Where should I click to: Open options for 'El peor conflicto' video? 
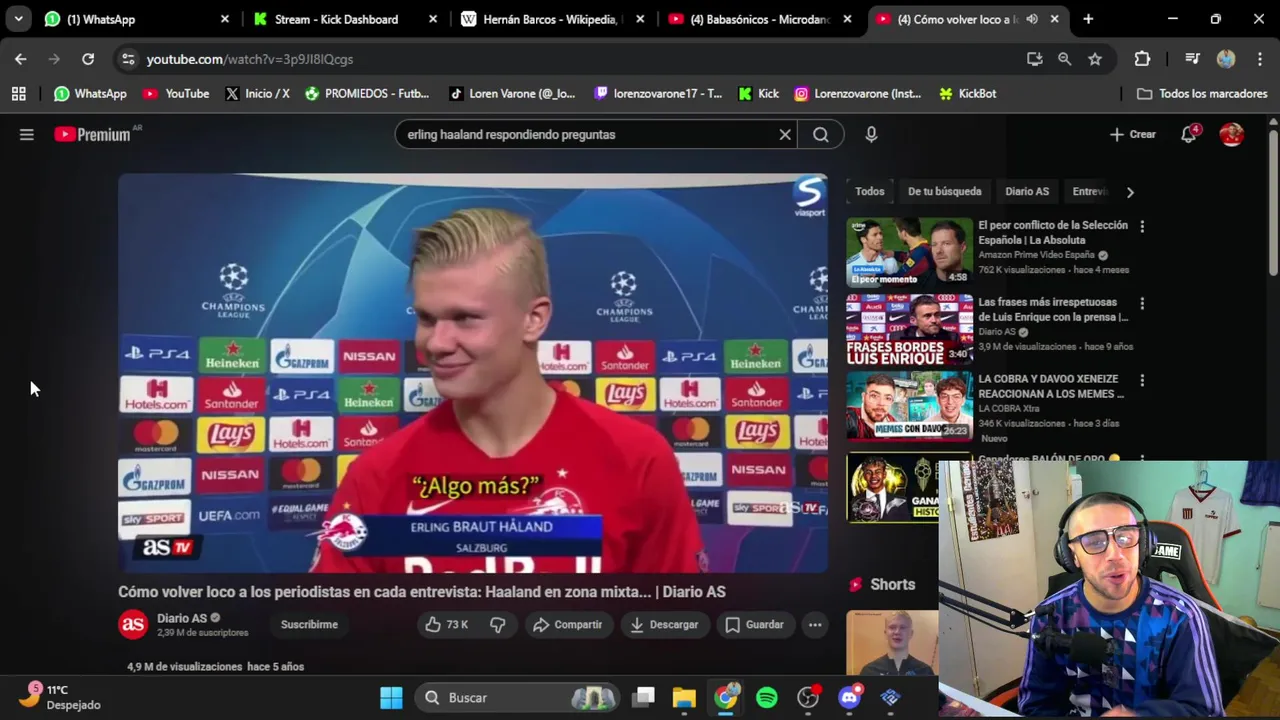(x=1142, y=227)
